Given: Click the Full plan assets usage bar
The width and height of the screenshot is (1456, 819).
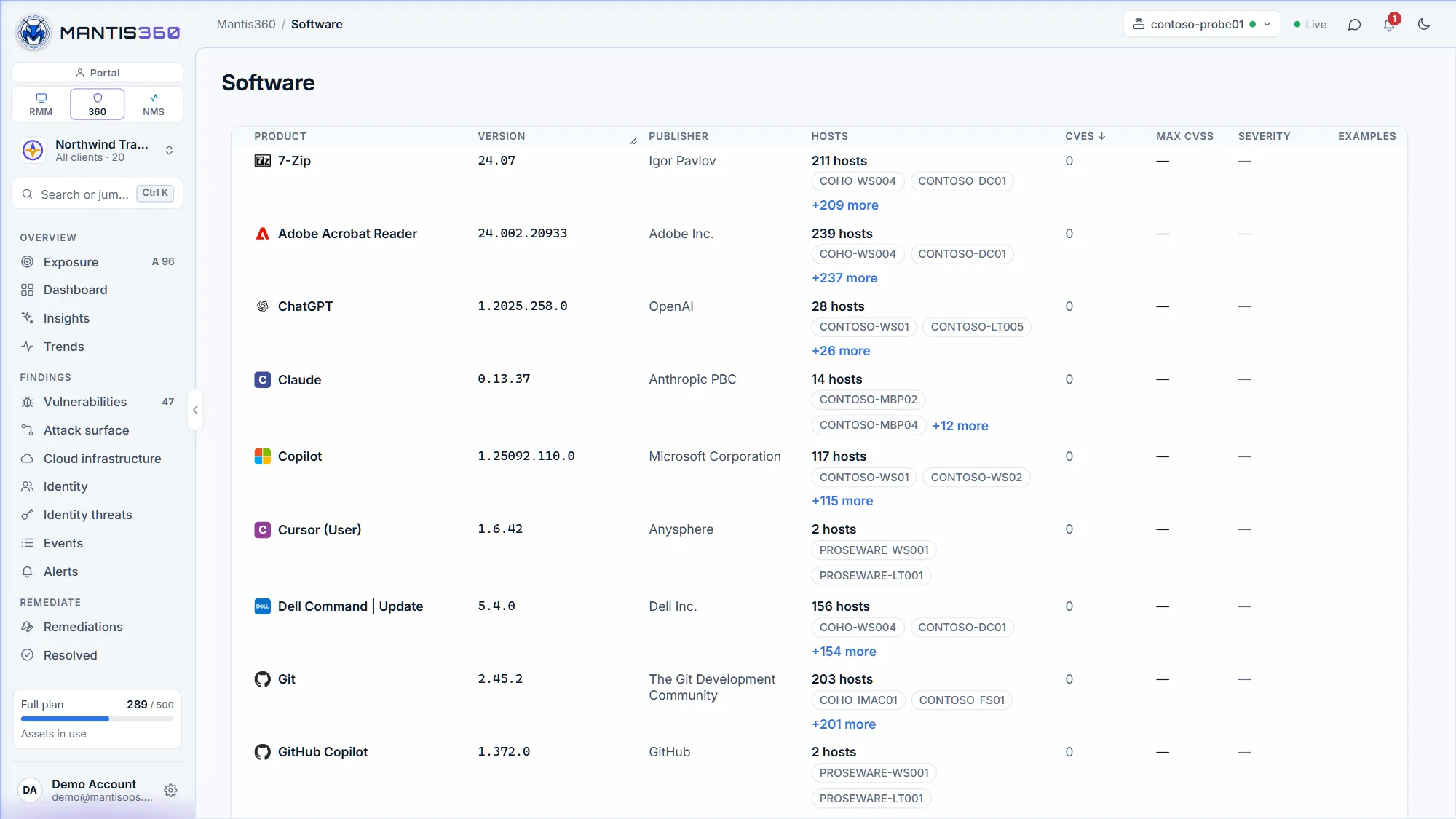Looking at the screenshot, I should (98, 719).
